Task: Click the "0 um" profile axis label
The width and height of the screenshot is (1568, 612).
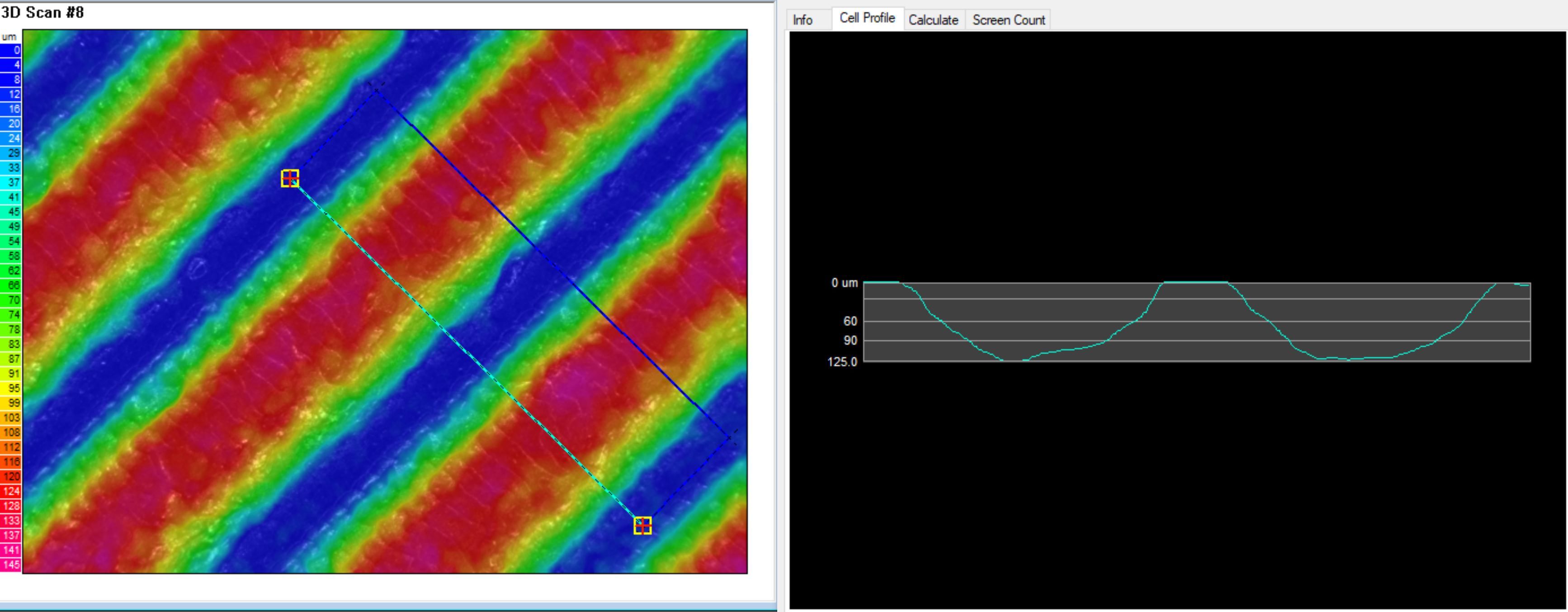Action: [x=845, y=283]
